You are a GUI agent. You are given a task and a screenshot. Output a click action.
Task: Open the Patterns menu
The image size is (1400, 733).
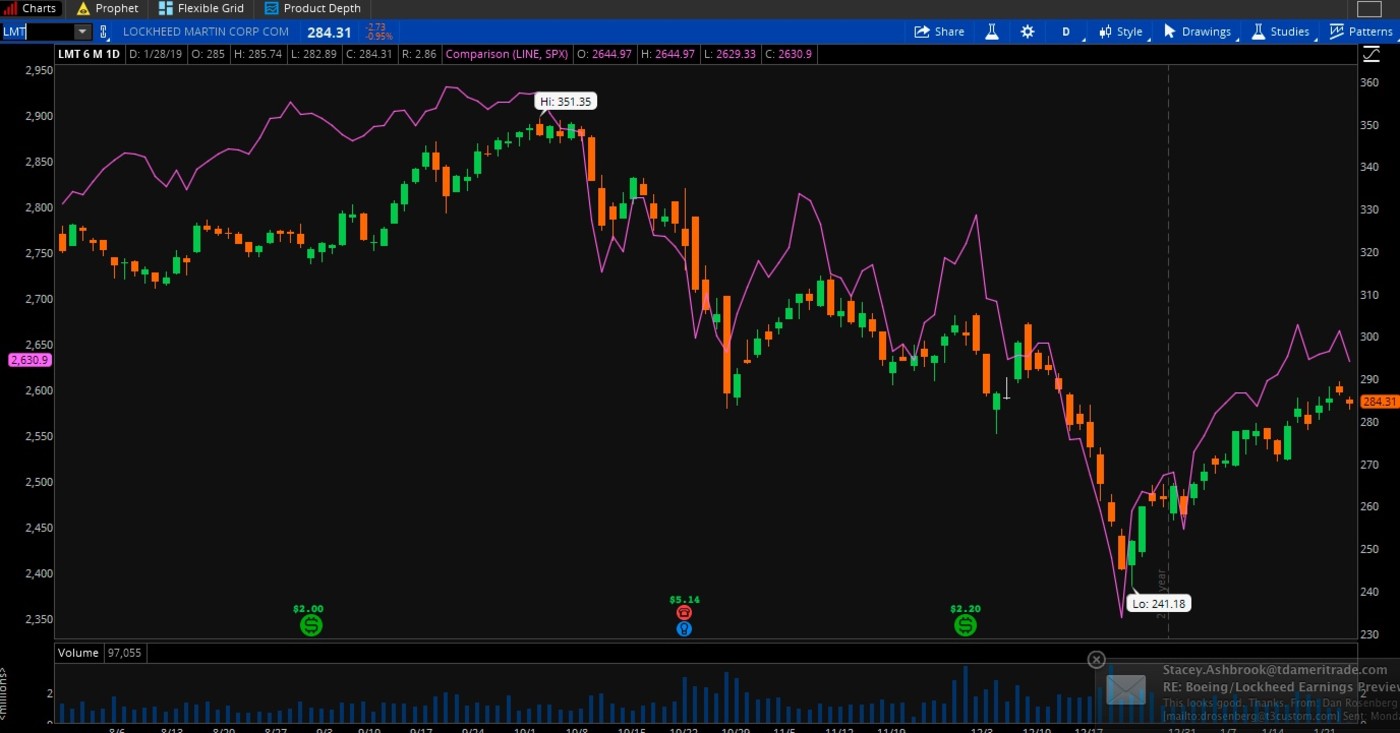click(1361, 32)
